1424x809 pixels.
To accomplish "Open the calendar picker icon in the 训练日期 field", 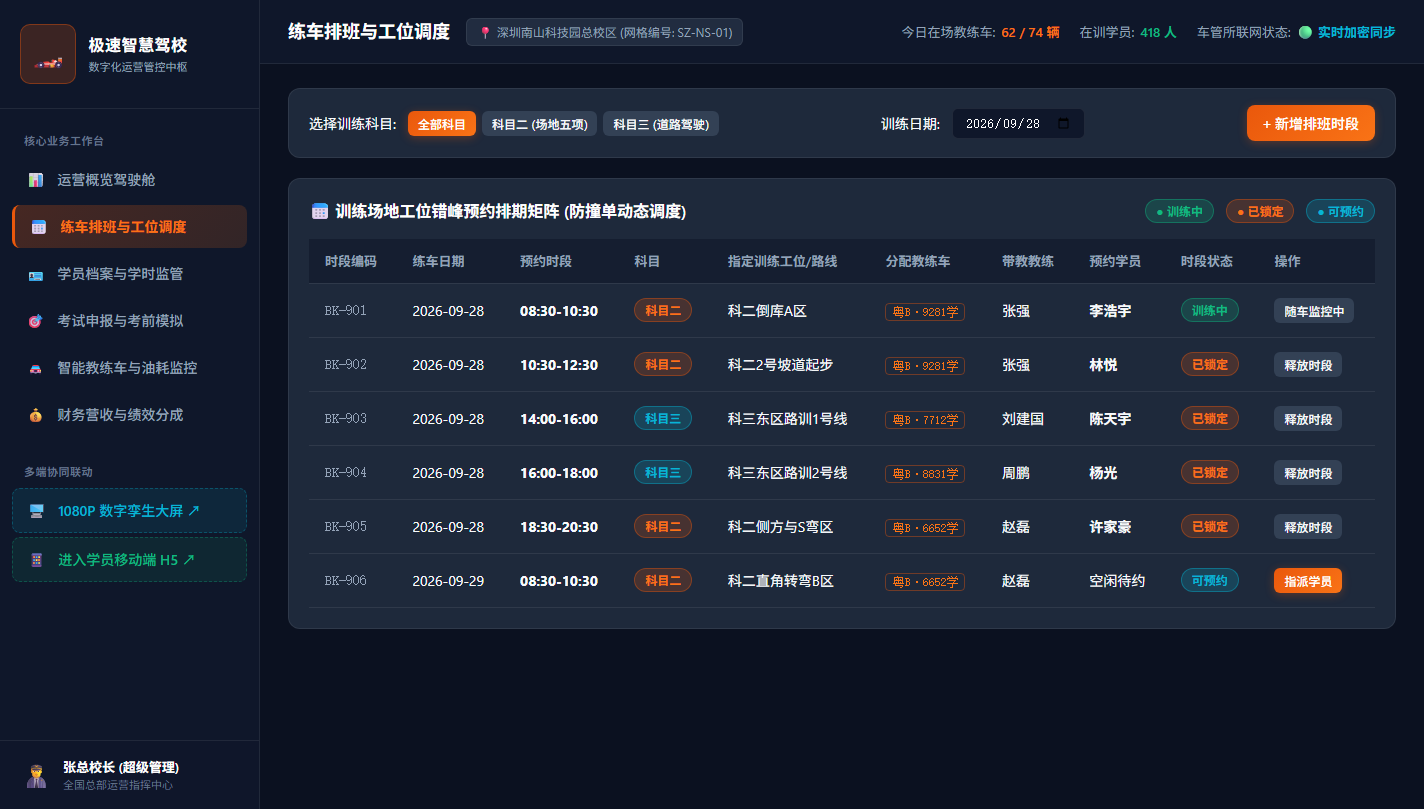I will tap(1063, 124).
